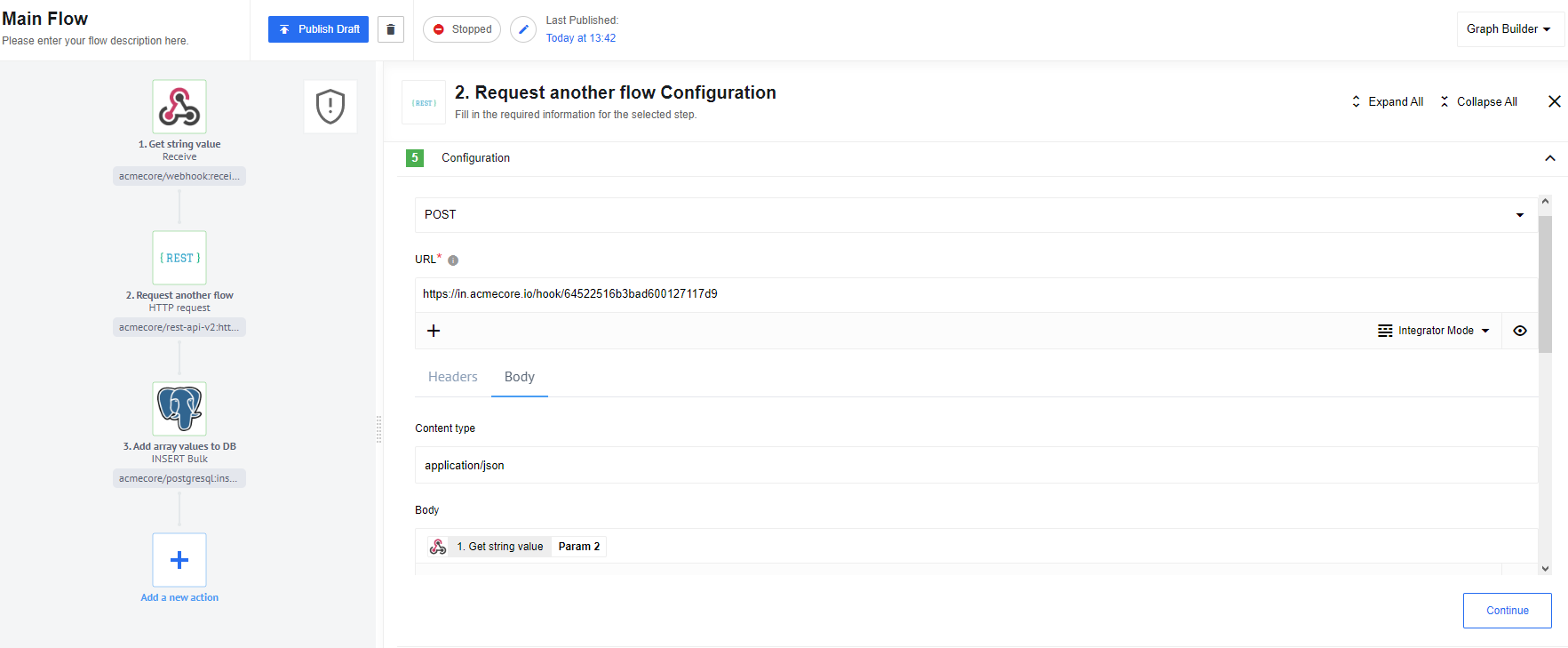Viewport: 1568px width, 648px height.
Task: Open the shield warning icon
Action: point(330,107)
